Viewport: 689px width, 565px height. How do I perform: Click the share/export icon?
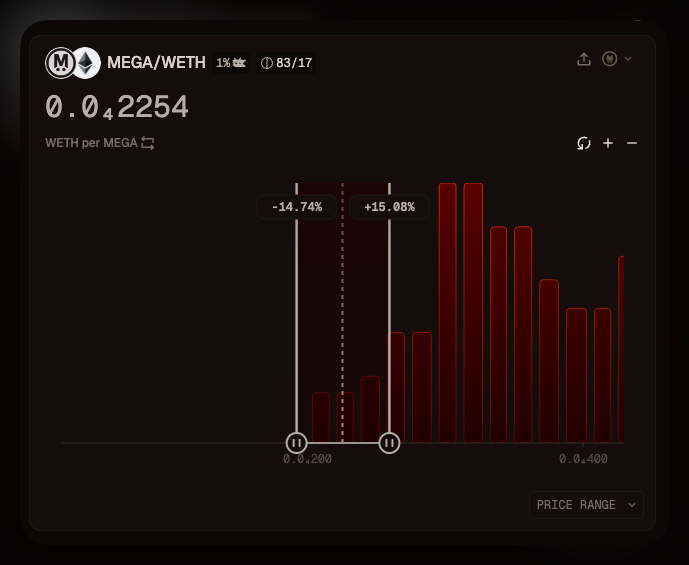pos(584,59)
